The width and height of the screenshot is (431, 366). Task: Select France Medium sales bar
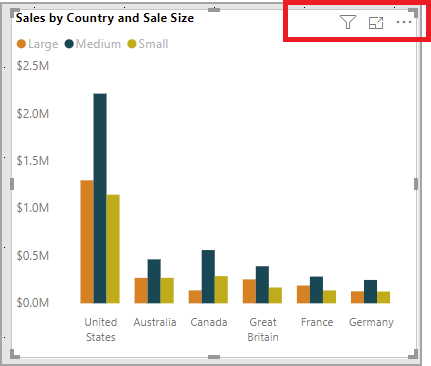click(x=316, y=290)
